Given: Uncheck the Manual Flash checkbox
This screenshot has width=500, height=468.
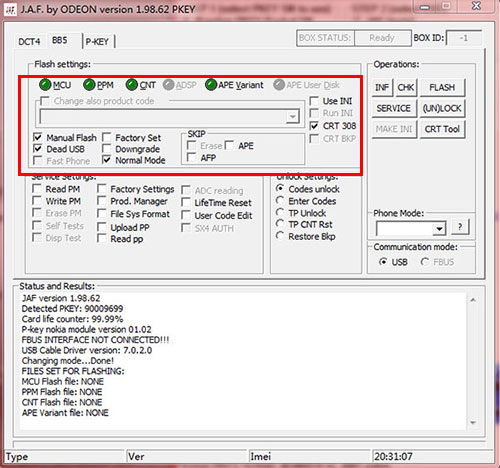Looking at the screenshot, I should [38, 137].
